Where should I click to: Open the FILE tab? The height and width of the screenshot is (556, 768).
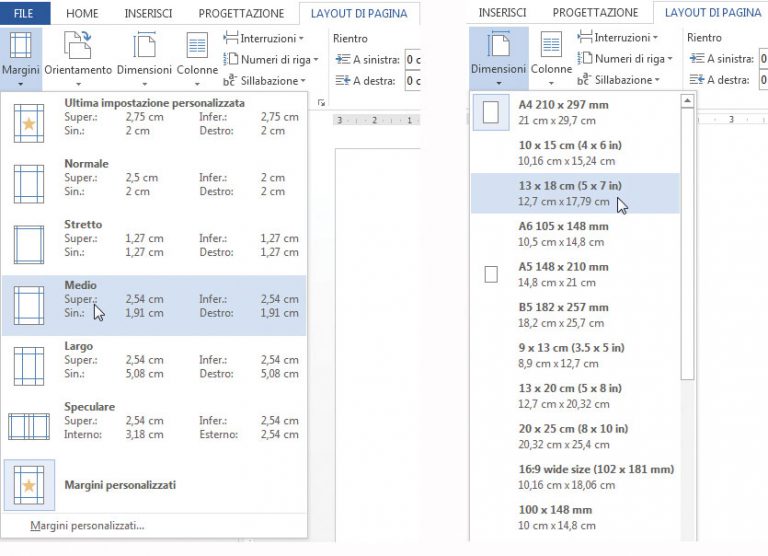pyautogui.click(x=24, y=13)
